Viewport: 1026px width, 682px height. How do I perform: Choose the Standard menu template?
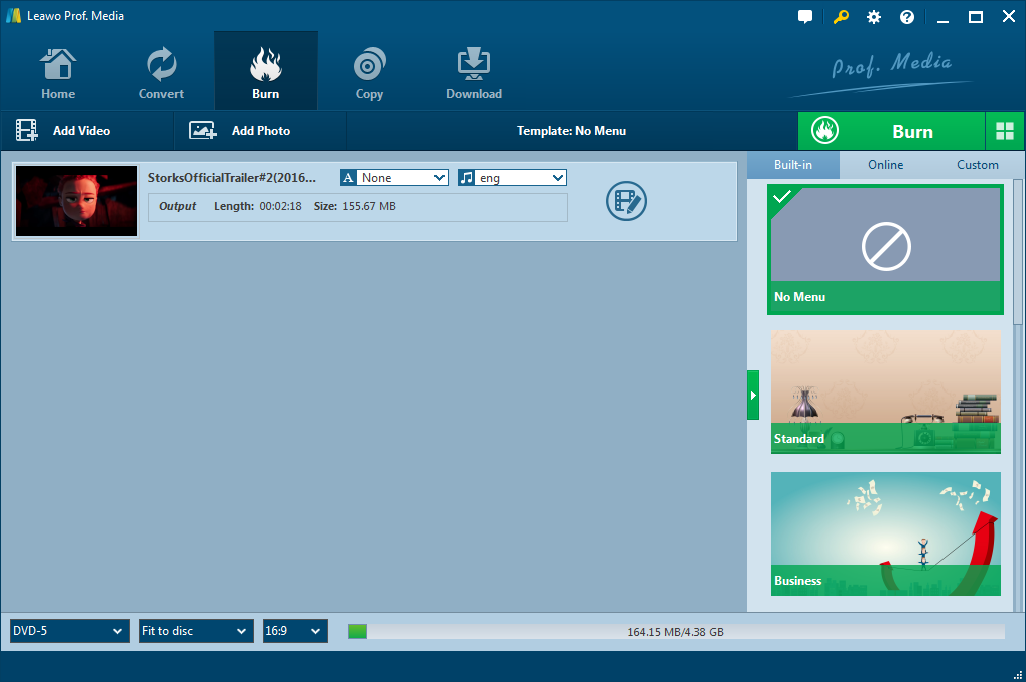pyautogui.click(x=885, y=391)
